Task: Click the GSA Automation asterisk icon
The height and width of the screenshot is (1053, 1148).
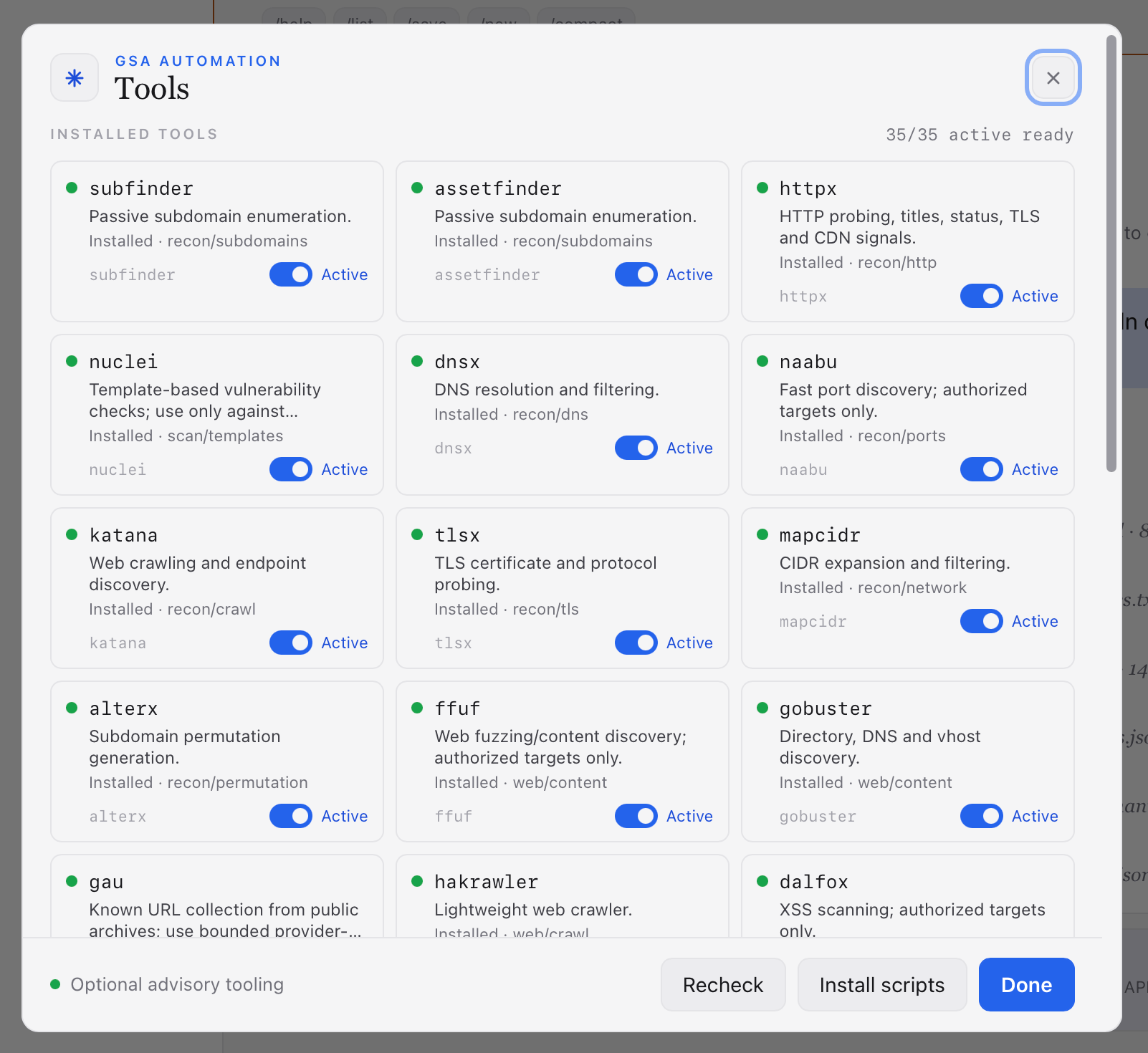Action: (x=75, y=77)
